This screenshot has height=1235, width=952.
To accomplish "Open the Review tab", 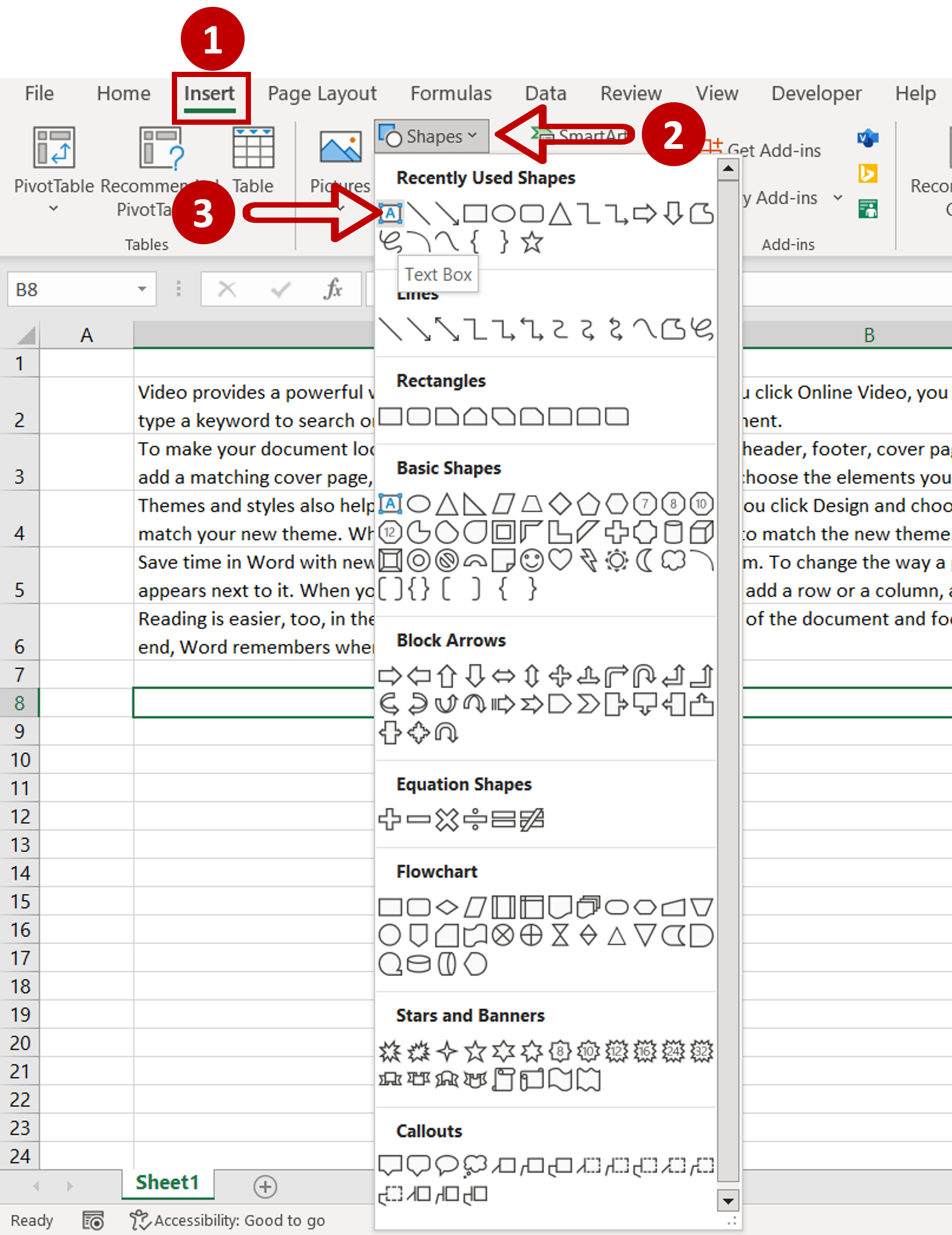I will coord(631,93).
